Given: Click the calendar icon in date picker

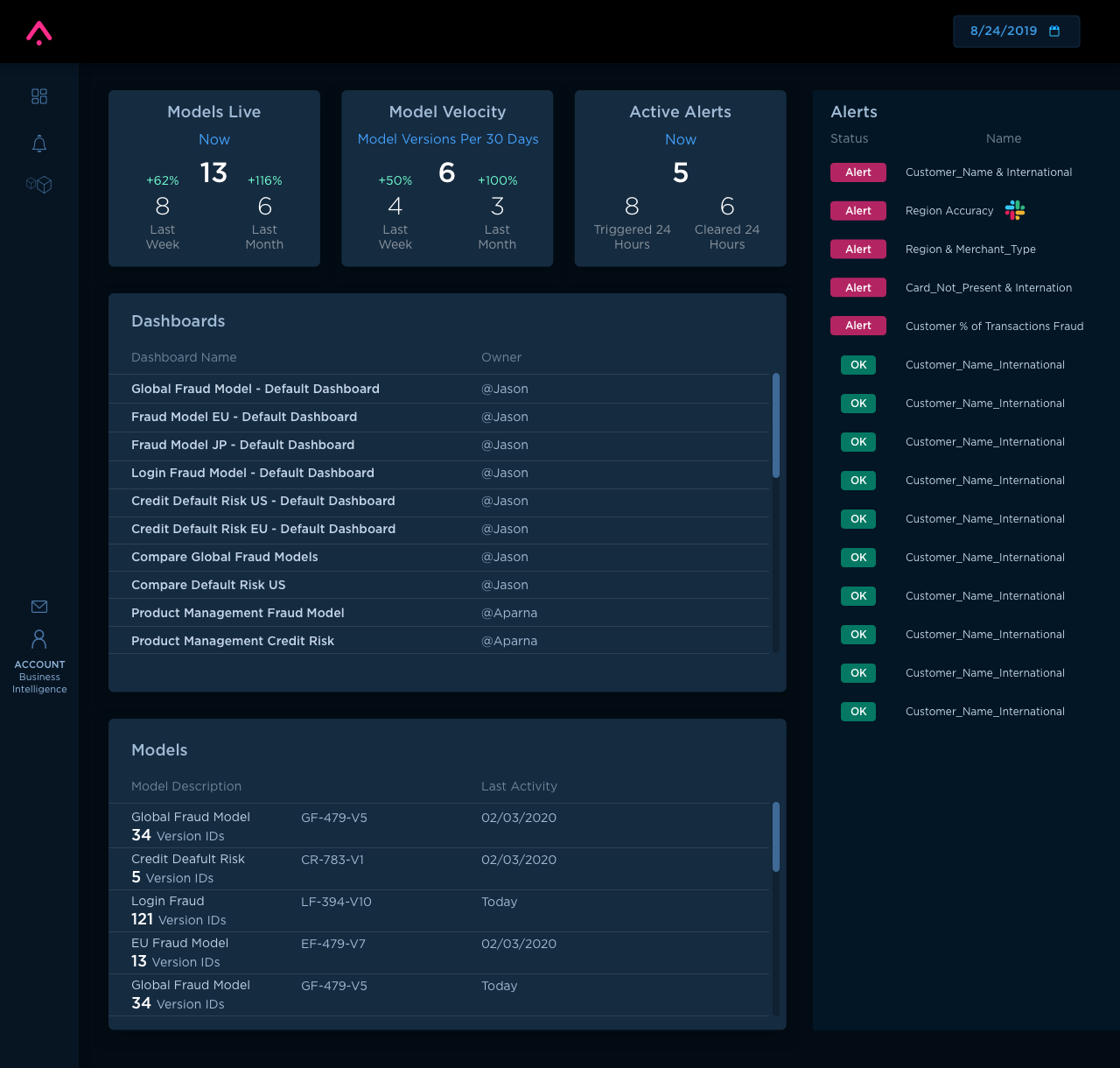Looking at the screenshot, I should pyautogui.click(x=1054, y=32).
